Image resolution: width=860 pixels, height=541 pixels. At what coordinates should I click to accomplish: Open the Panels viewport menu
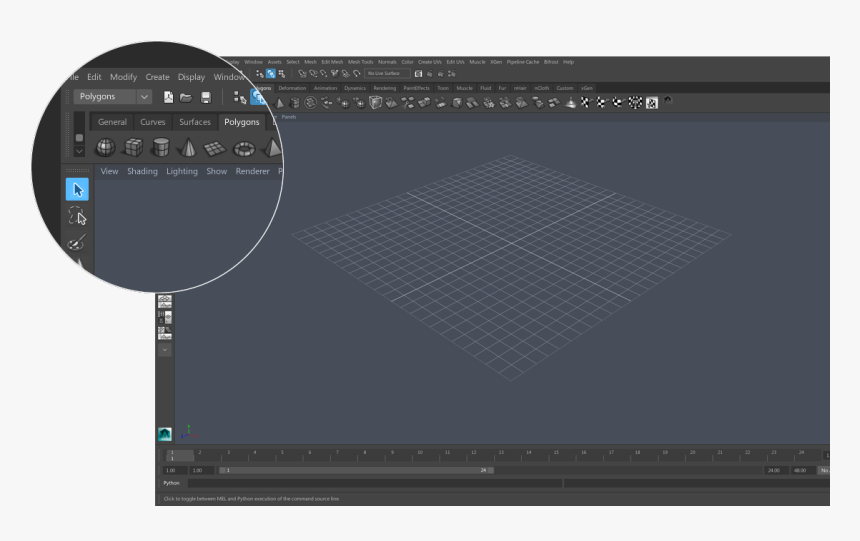pos(288,117)
